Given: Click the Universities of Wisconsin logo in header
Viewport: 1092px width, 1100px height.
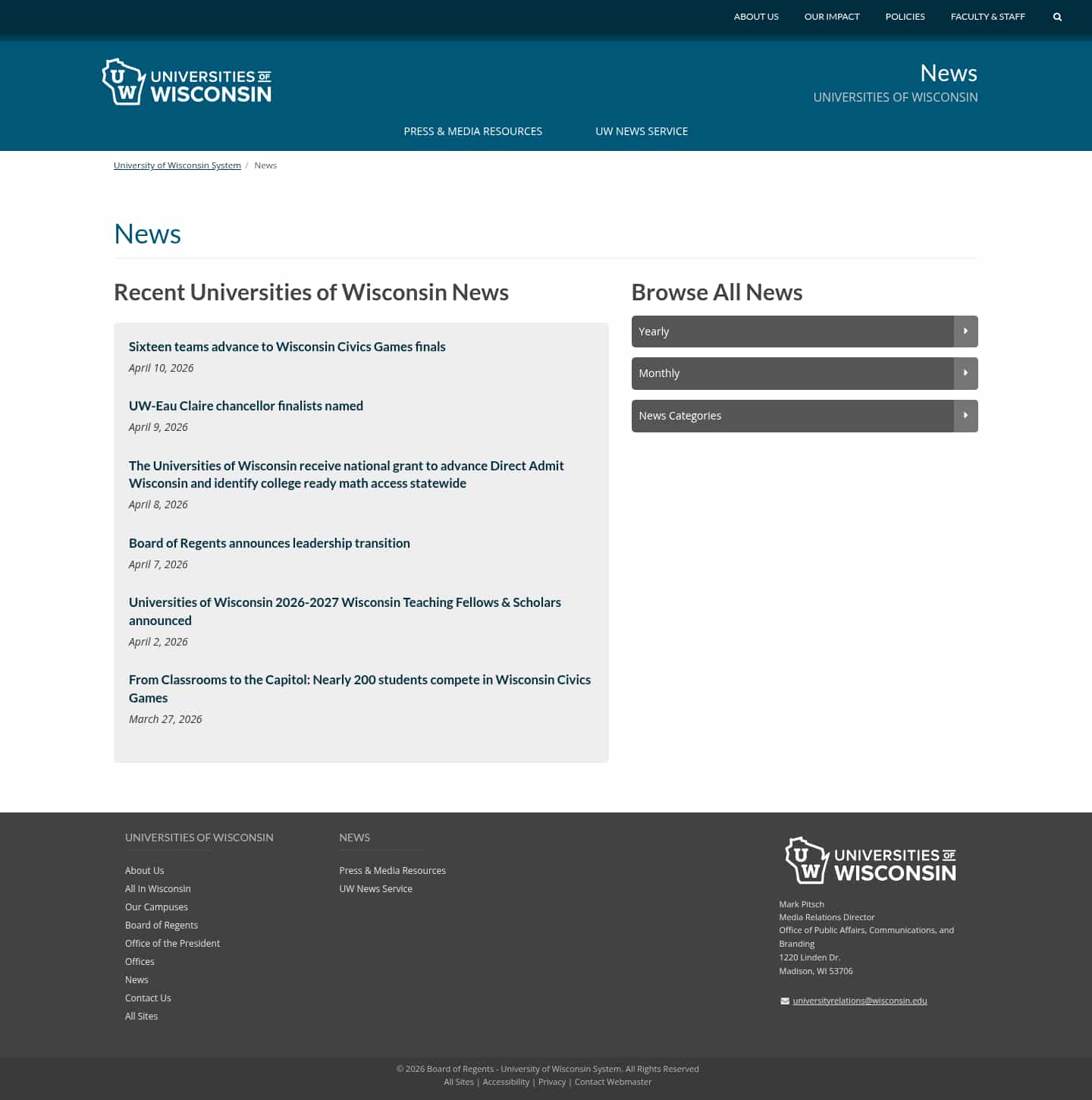Looking at the screenshot, I should pos(187,81).
